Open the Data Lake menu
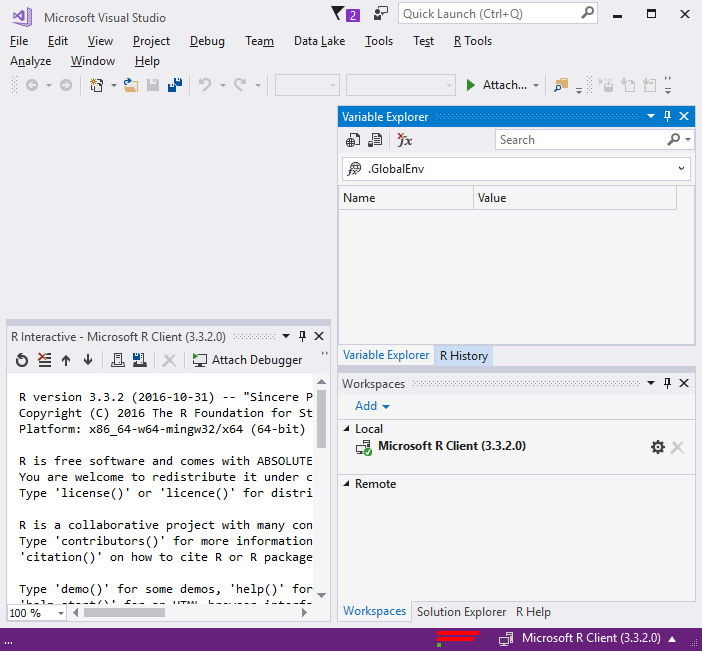 click(x=319, y=41)
